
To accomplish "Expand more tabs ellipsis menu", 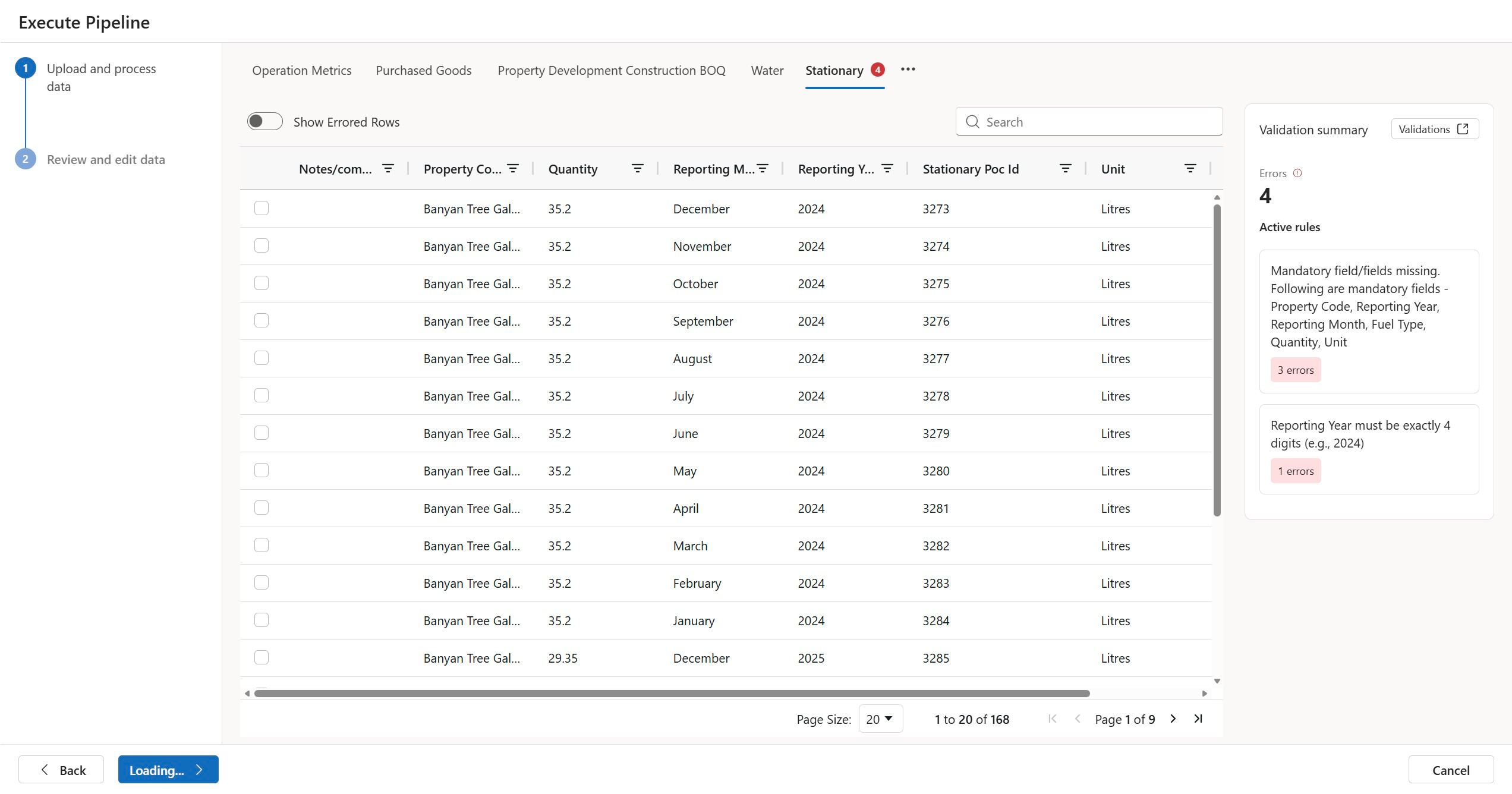I will 908,70.
